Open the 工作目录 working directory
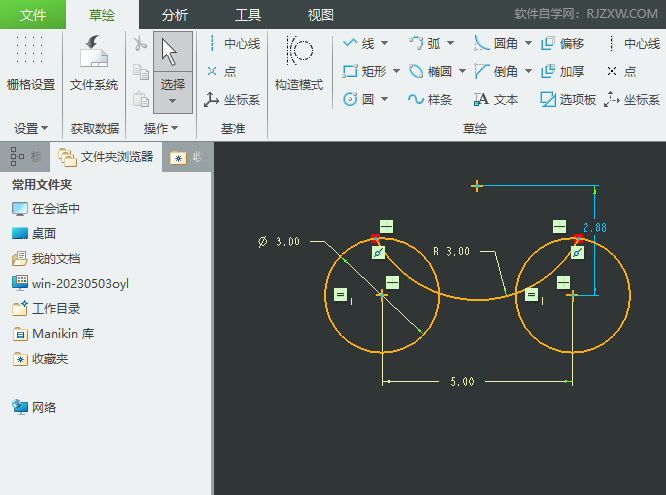Viewport: 666px width, 495px height. point(46,308)
